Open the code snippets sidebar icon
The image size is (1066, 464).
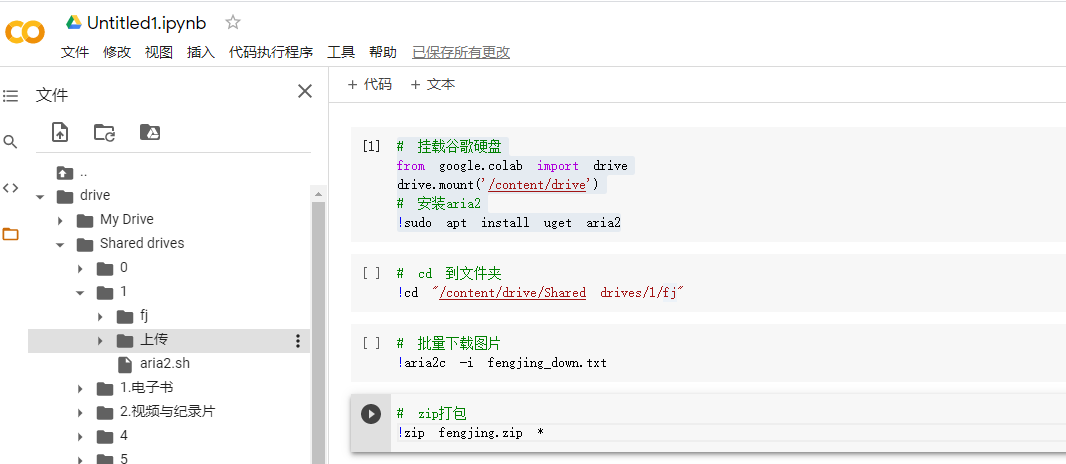coord(10,188)
